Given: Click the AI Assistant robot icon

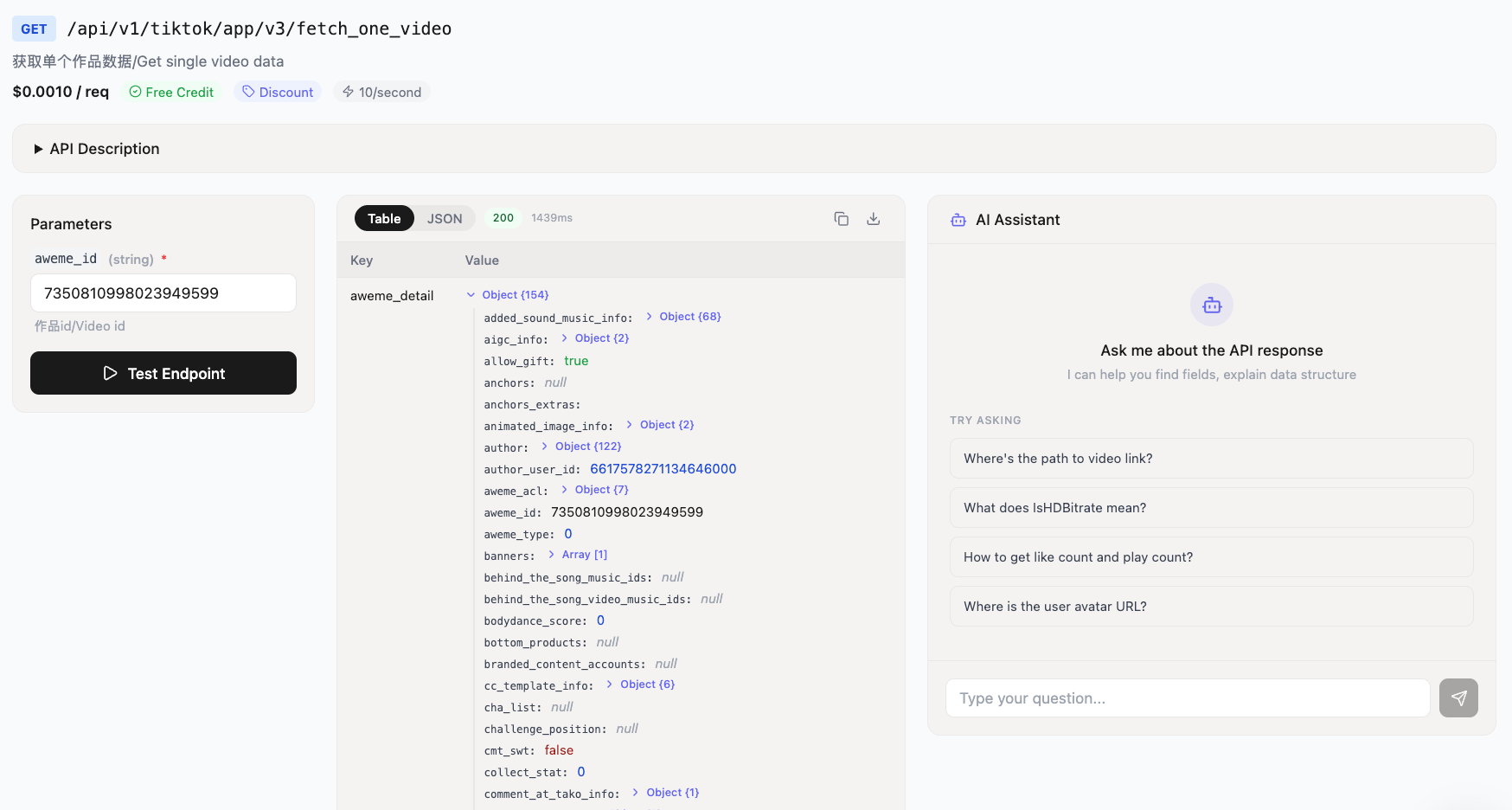Looking at the screenshot, I should click(958, 220).
